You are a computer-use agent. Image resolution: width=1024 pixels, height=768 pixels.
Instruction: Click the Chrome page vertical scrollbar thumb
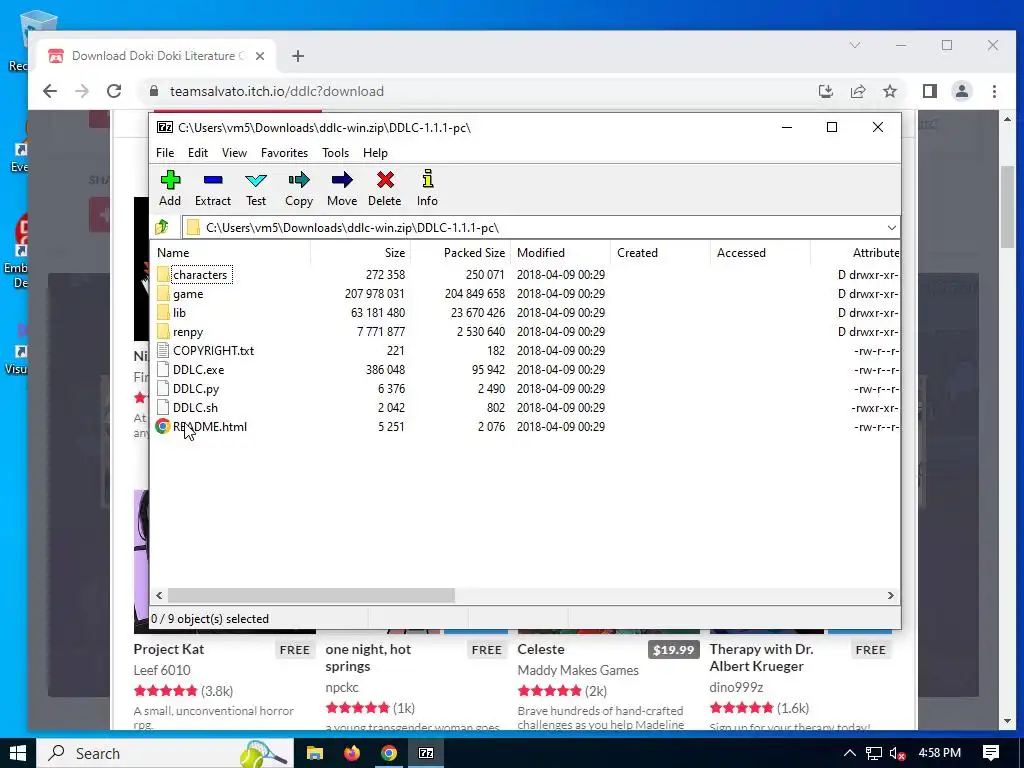tap(1008, 206)
